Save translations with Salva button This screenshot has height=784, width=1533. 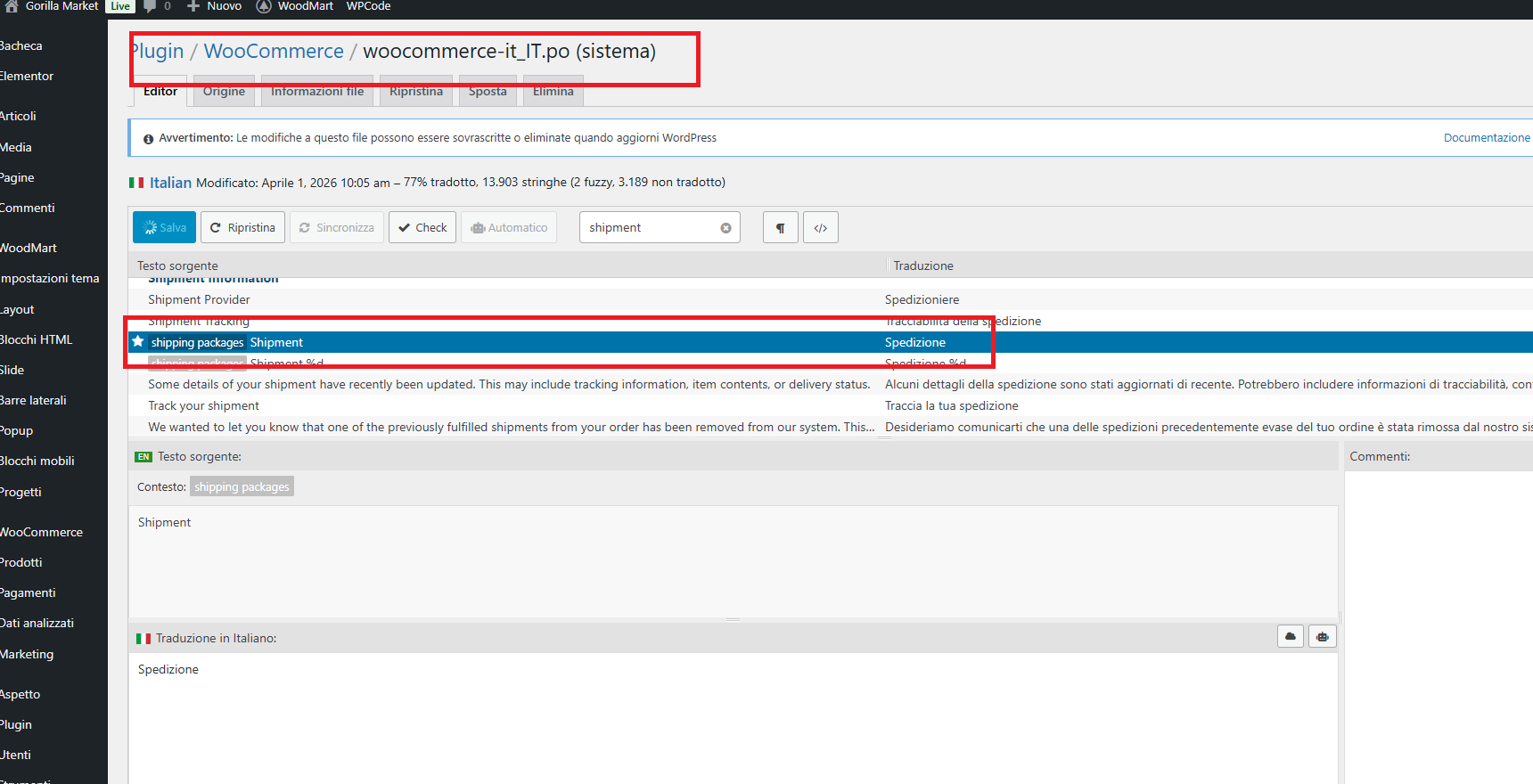(x=164, y=227)
